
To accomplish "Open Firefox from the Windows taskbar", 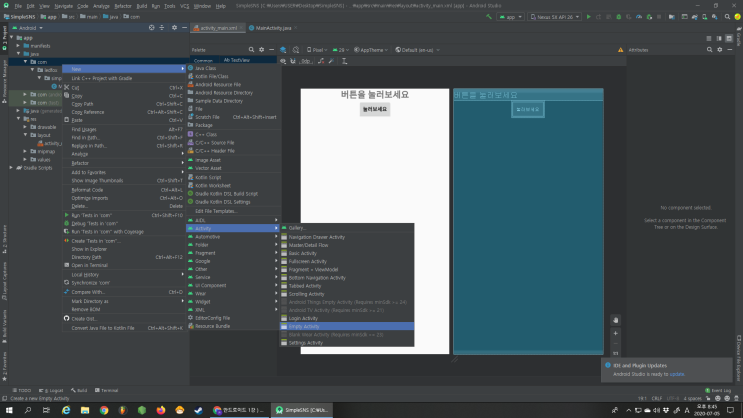I will click(x=161, y=410).
